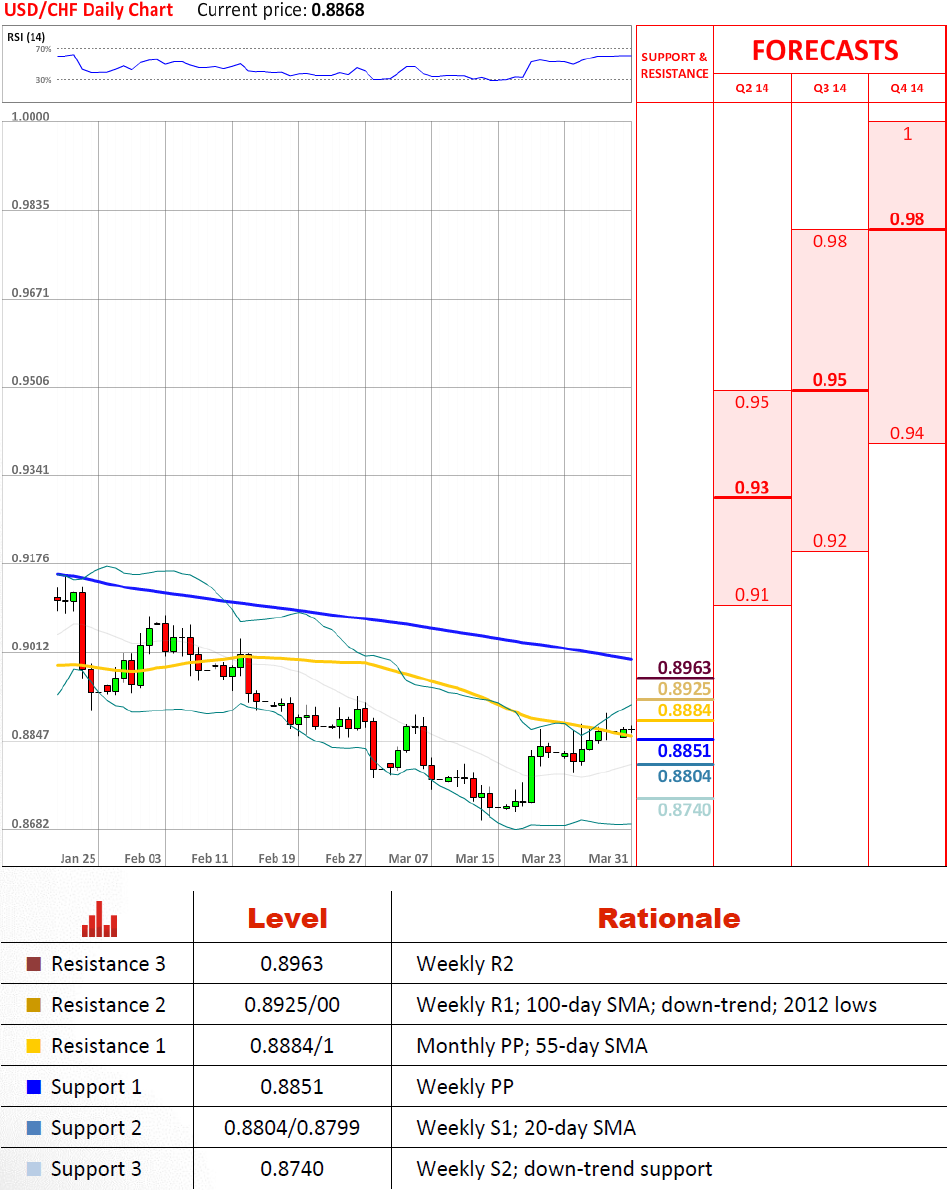Viewport: 949px width, 1190px height.
Task: Click the Q2 14 forecast column header
Action: 752,88
